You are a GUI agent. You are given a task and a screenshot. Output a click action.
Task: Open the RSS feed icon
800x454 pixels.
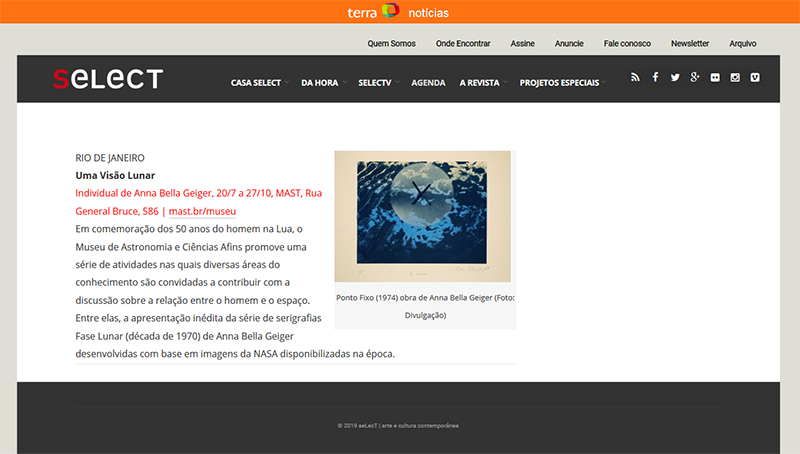click(635, 78)
